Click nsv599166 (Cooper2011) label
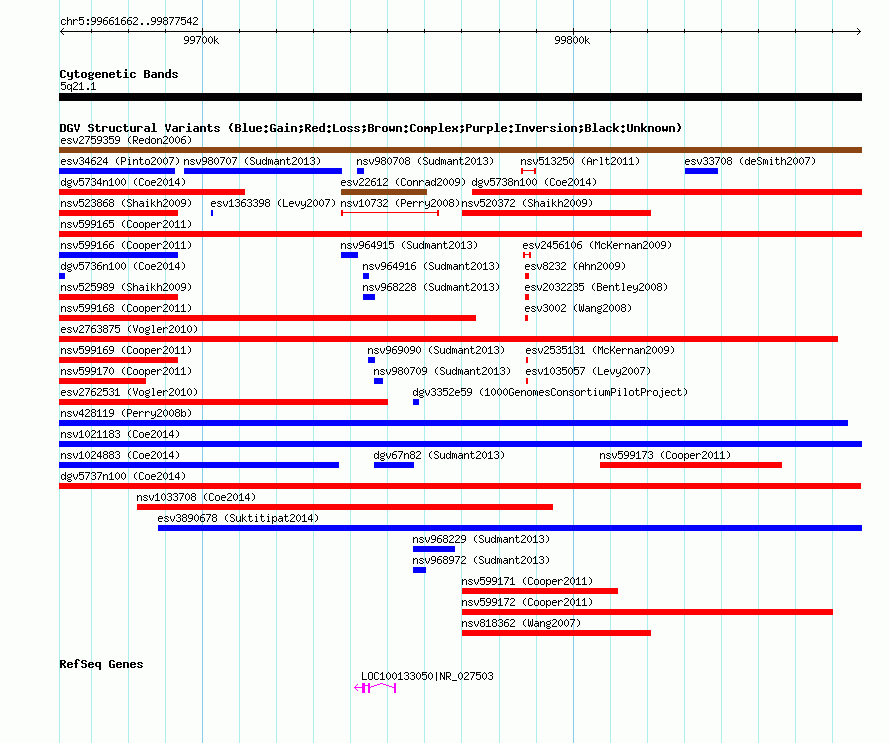The width and height of the screenshot is (890, 743). pyautogui.click(x=126, y=245)
